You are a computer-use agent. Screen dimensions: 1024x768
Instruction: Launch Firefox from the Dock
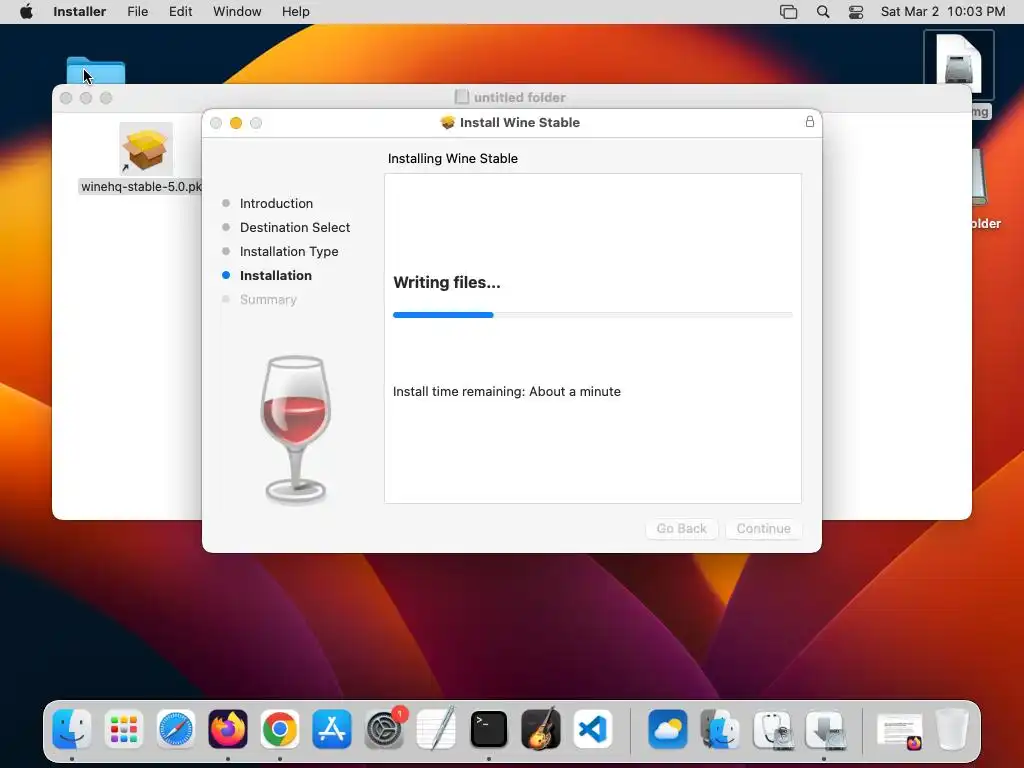pos(228,729)
